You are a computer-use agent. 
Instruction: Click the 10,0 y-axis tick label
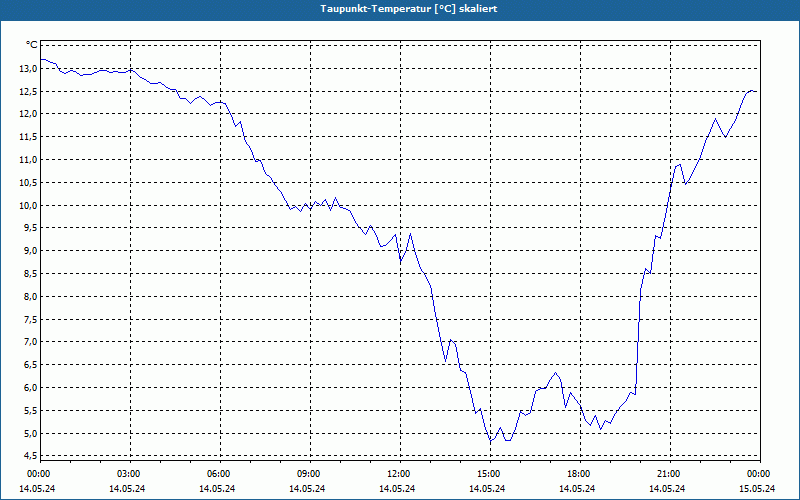[x=29, y=206]
